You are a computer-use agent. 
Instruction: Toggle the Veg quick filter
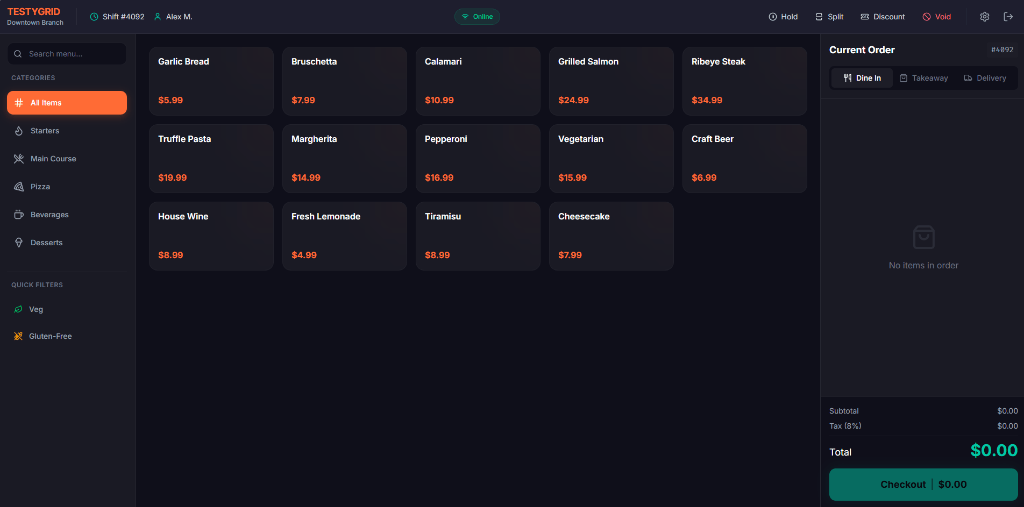67,309
